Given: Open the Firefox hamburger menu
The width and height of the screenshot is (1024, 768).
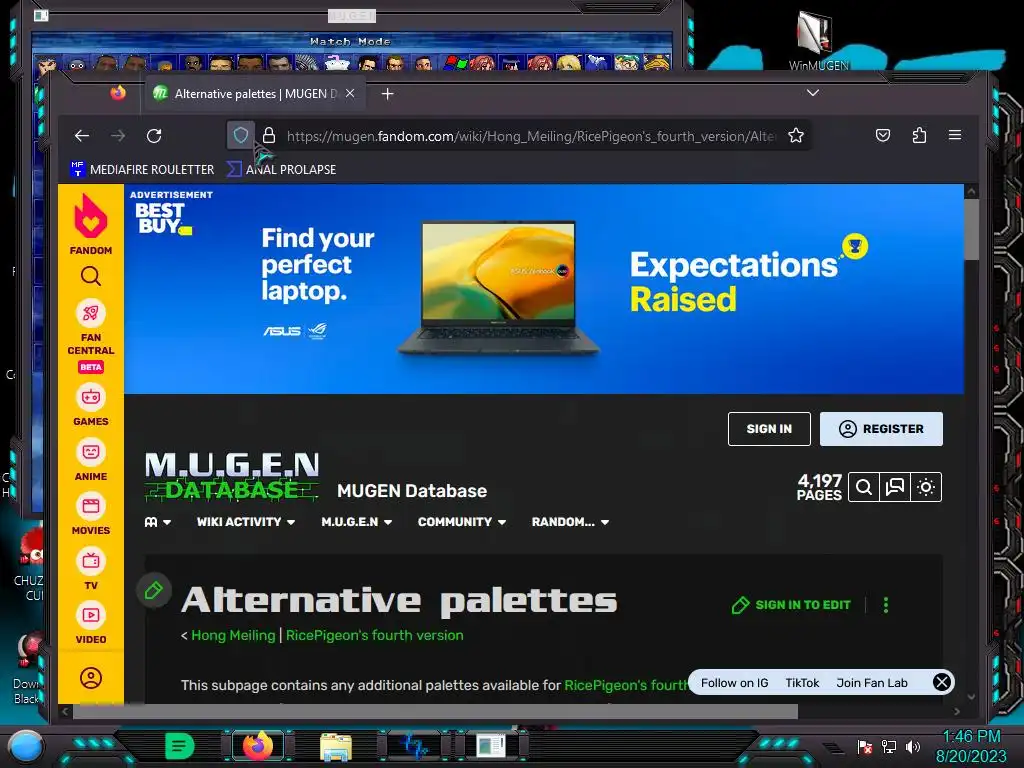Looking at the screenshot, I should click(x=955, y=135).
